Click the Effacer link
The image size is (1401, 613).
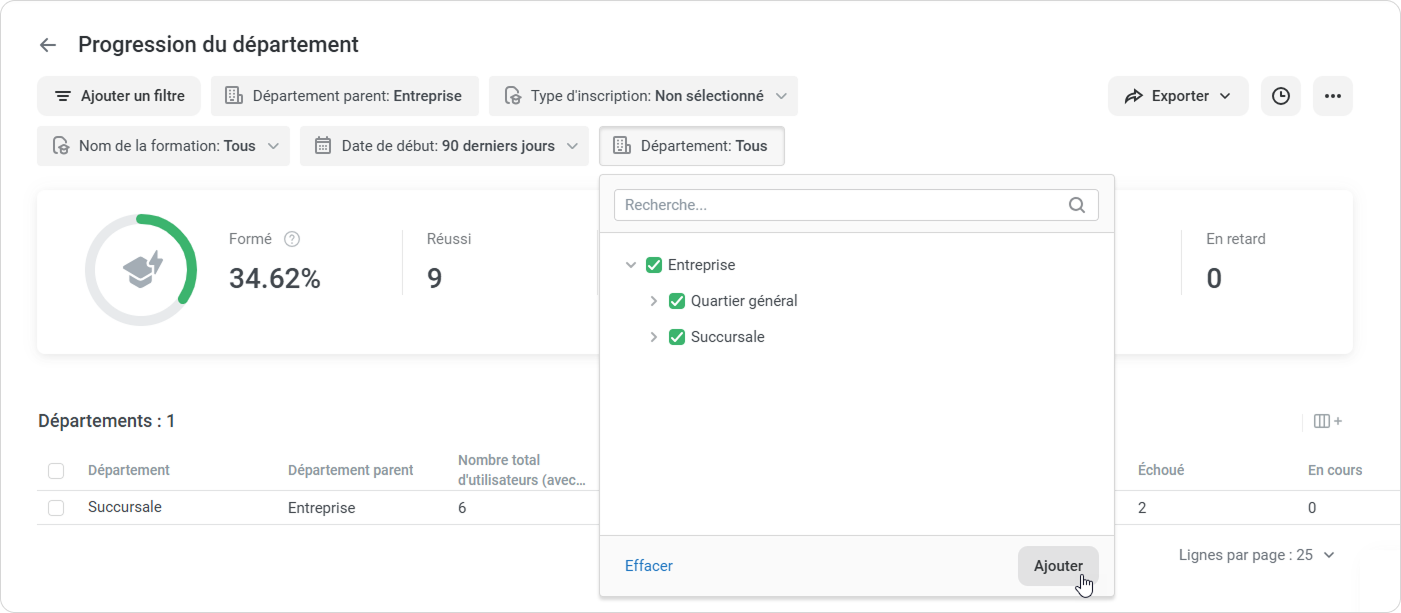[x=649, y=566]
